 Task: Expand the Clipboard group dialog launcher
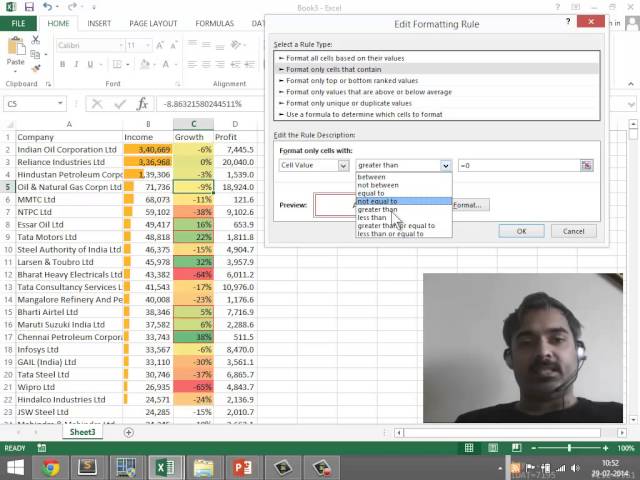[x=48, y=84]
